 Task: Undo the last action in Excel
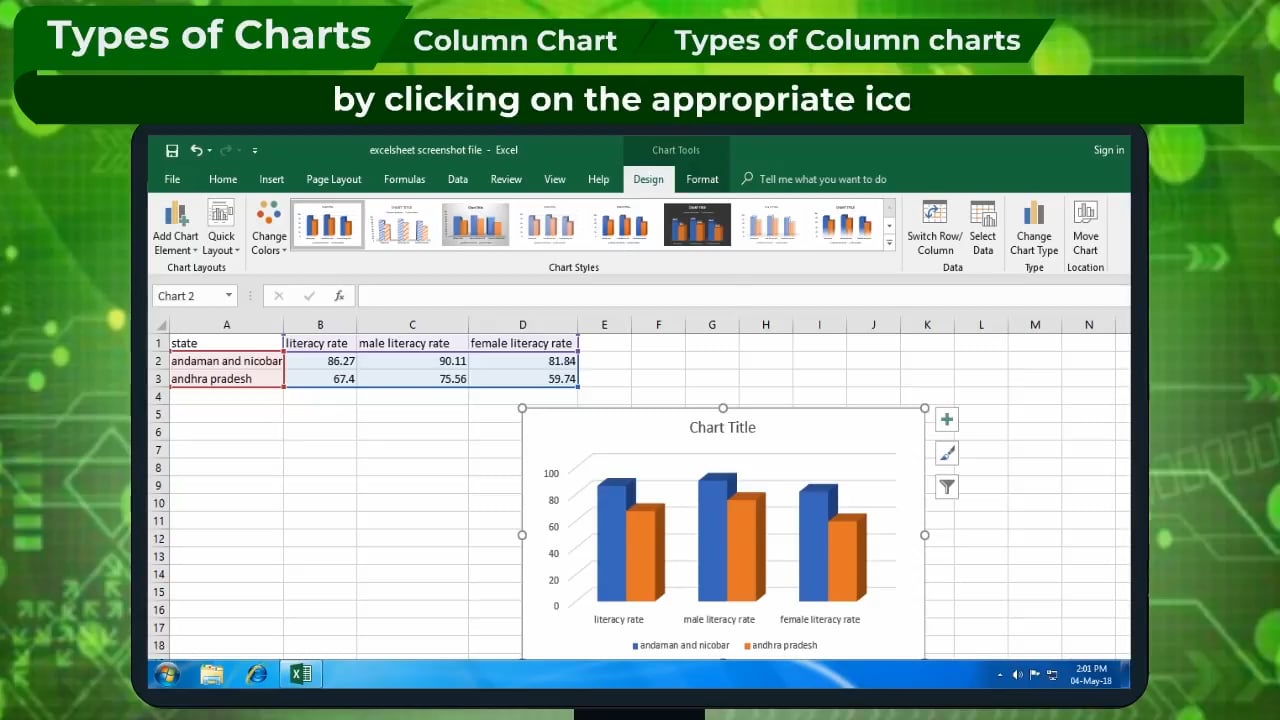[196, 151]
